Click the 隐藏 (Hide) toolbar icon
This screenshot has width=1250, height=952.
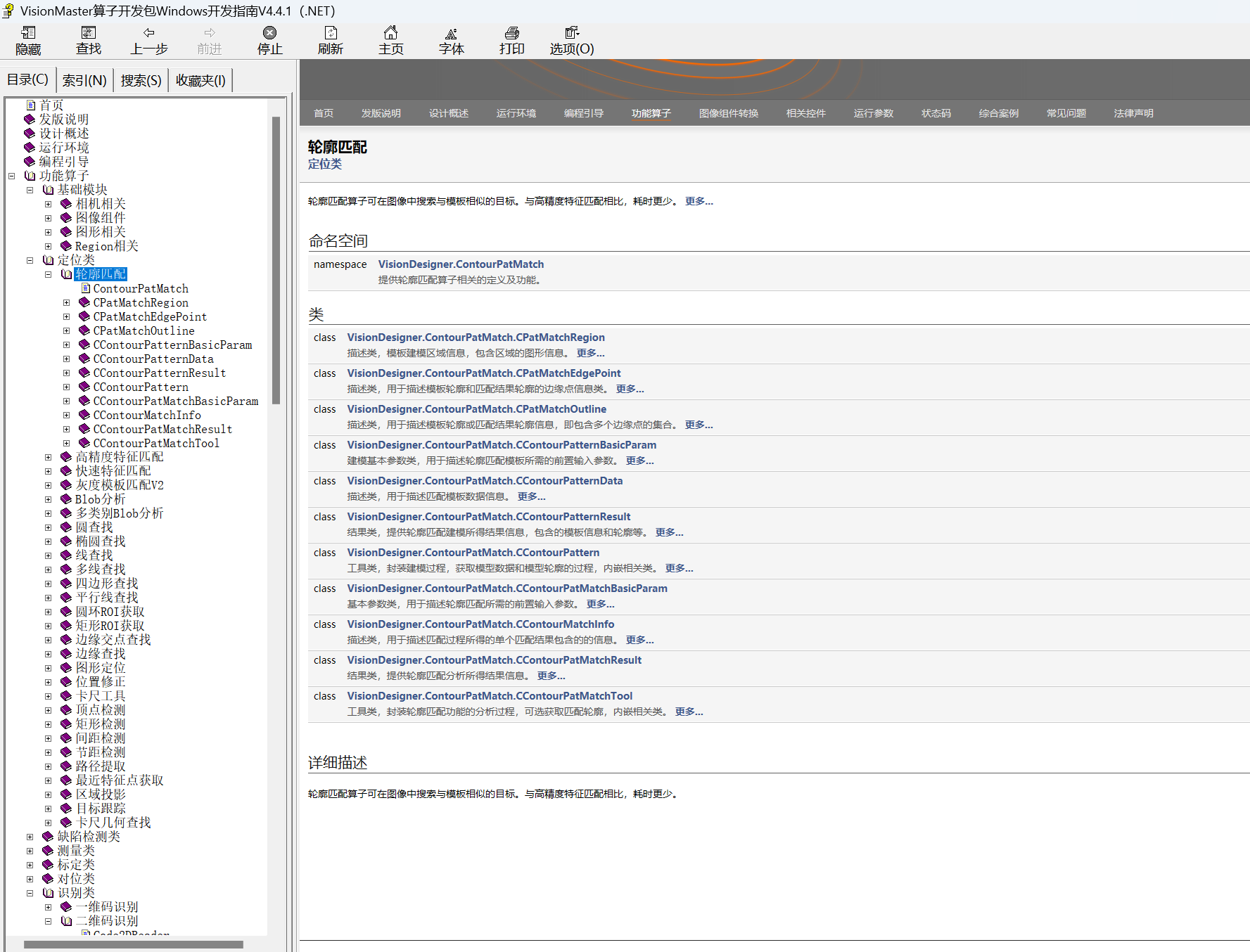point(28,33)
